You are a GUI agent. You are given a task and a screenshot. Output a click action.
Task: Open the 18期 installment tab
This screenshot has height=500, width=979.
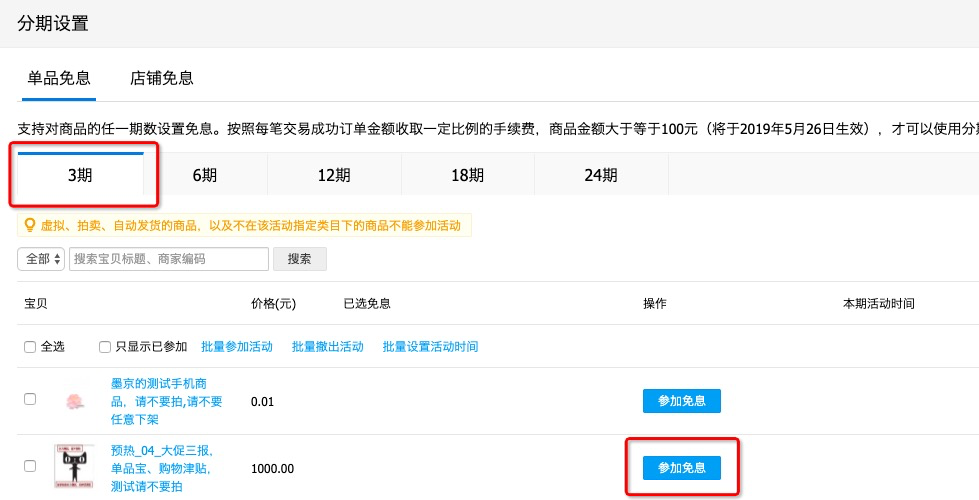coord(467,175)
